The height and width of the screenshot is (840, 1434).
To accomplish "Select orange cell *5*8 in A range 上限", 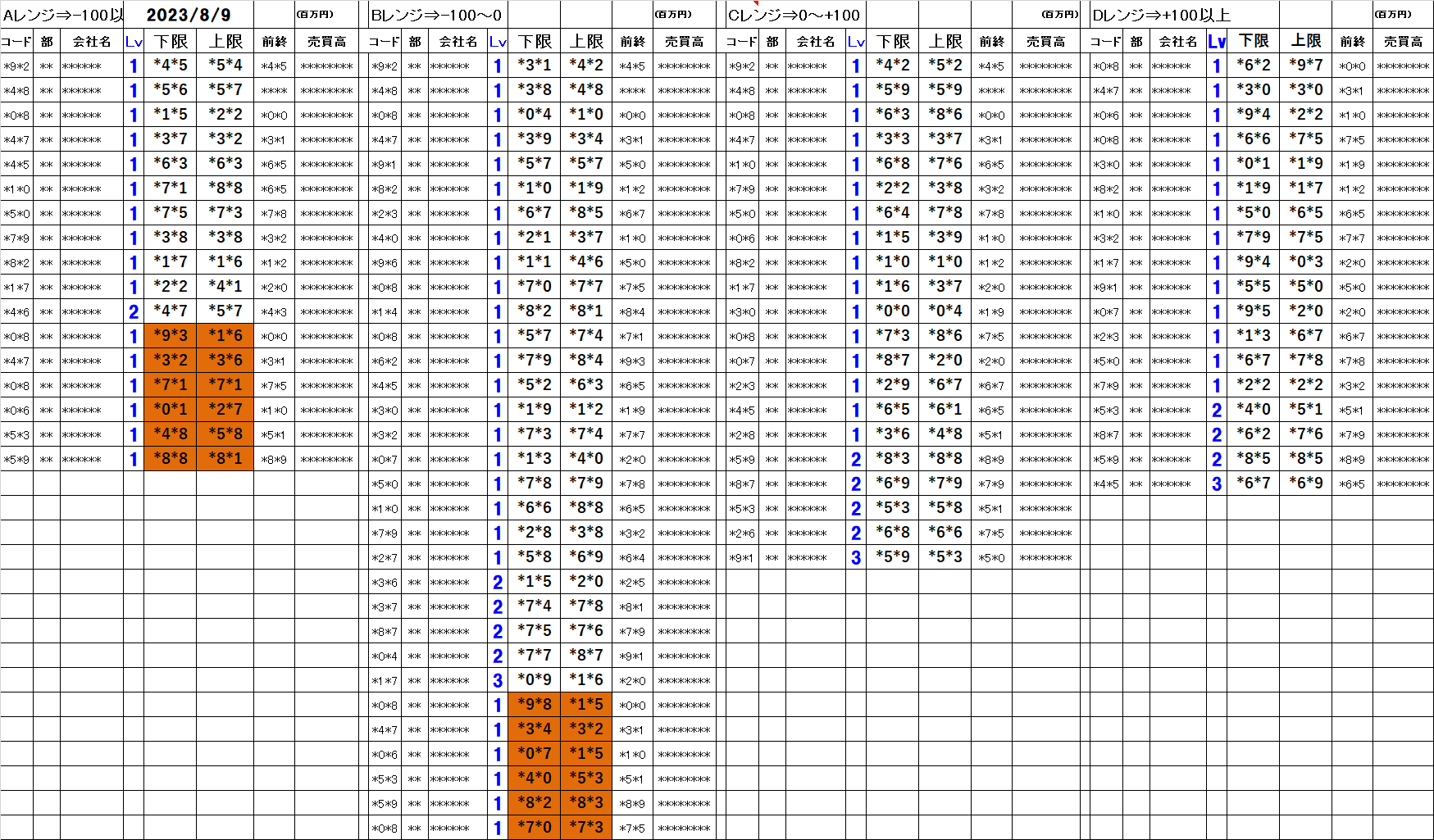I will coord(225,434).
